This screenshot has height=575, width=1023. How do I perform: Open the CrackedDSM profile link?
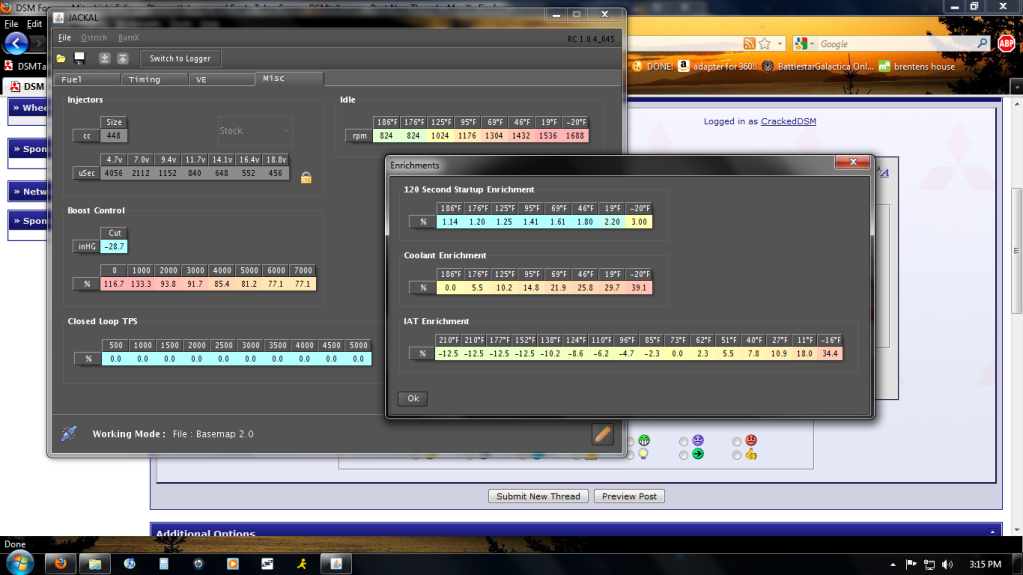pyautogui.click(x=788, y=121)
